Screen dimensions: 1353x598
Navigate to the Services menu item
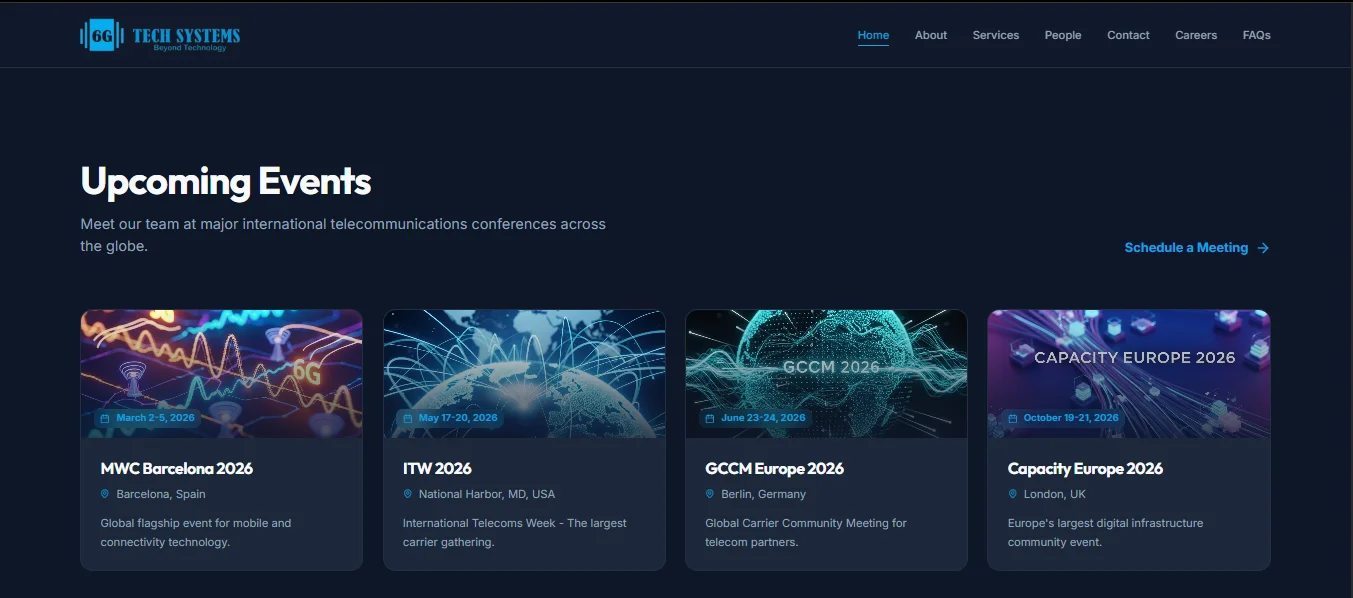coord(995,35)
